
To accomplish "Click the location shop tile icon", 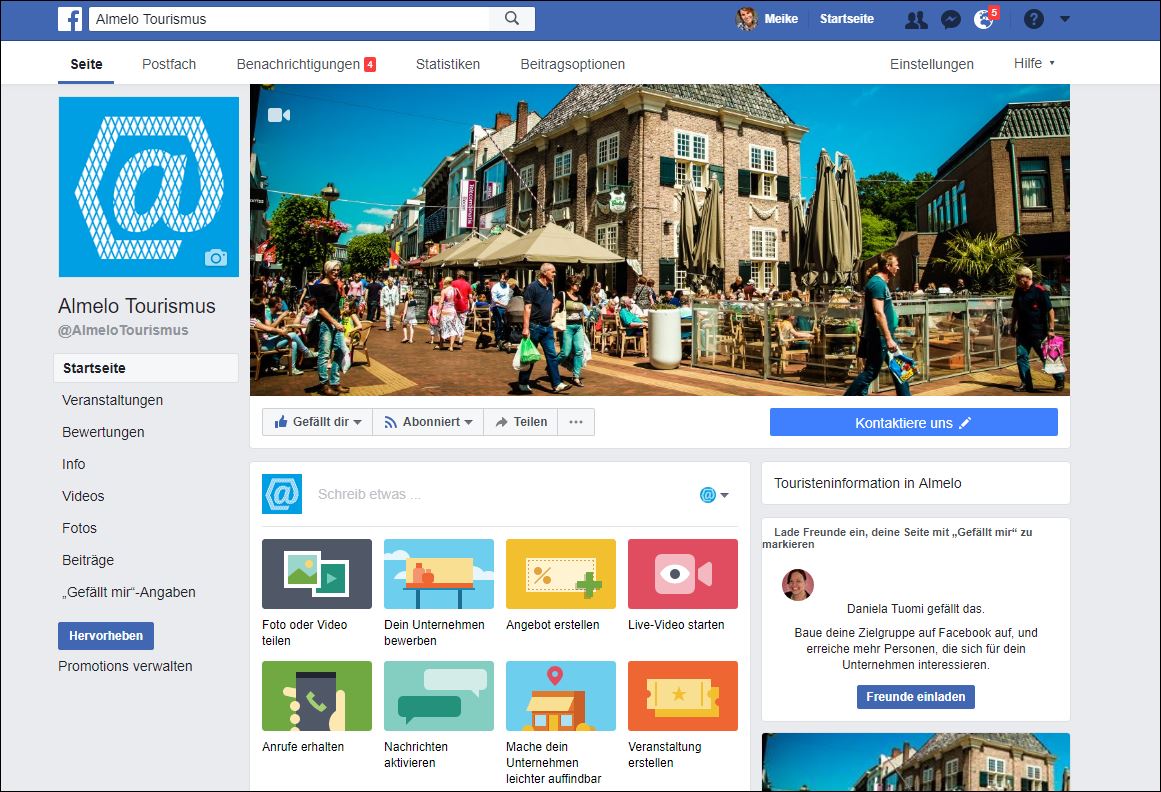I will pyautogui.click(x=561, y=696).
